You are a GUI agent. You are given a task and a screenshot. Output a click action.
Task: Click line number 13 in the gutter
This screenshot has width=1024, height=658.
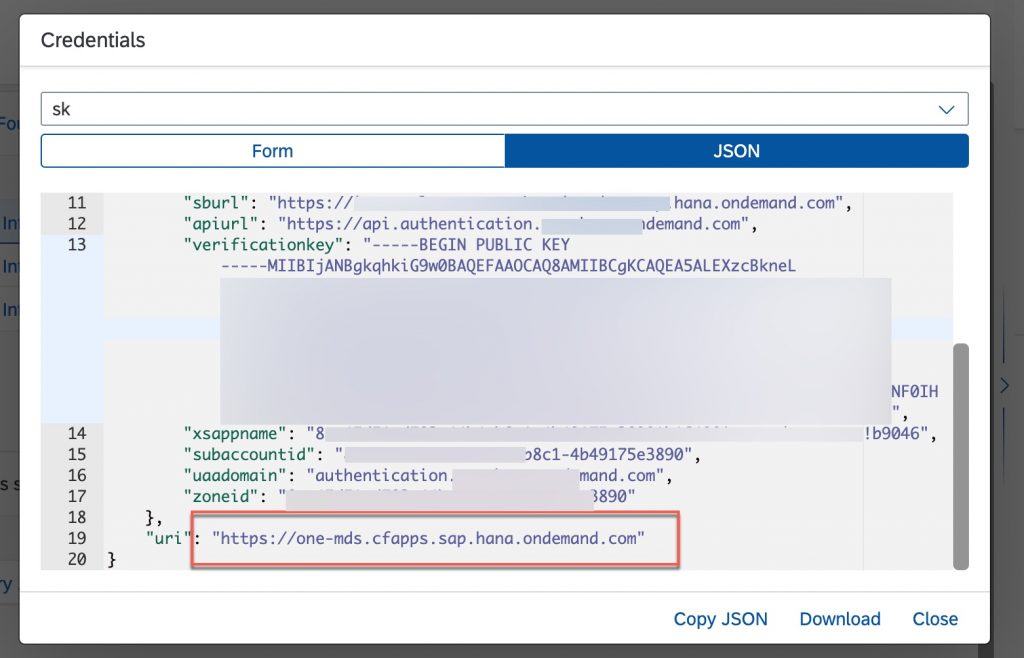pyautogui.click(x=76, y=245)
